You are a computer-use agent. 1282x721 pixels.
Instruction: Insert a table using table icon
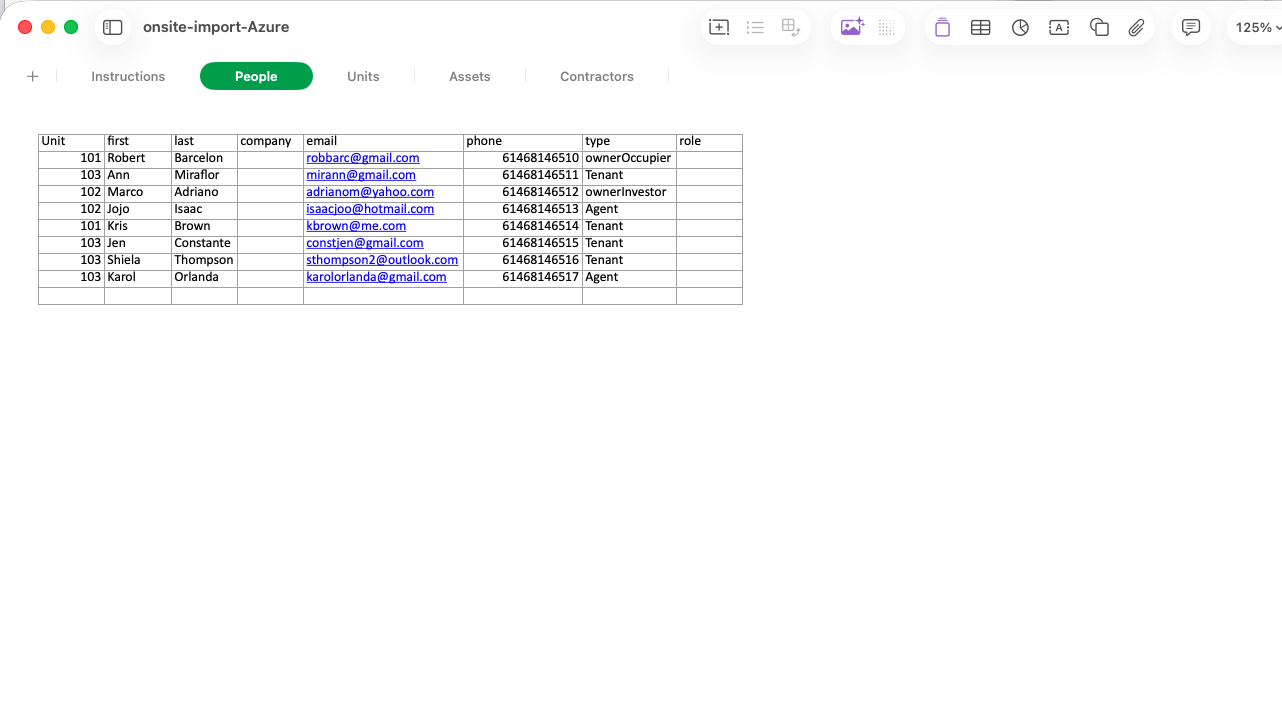click(x=981, y=28)
